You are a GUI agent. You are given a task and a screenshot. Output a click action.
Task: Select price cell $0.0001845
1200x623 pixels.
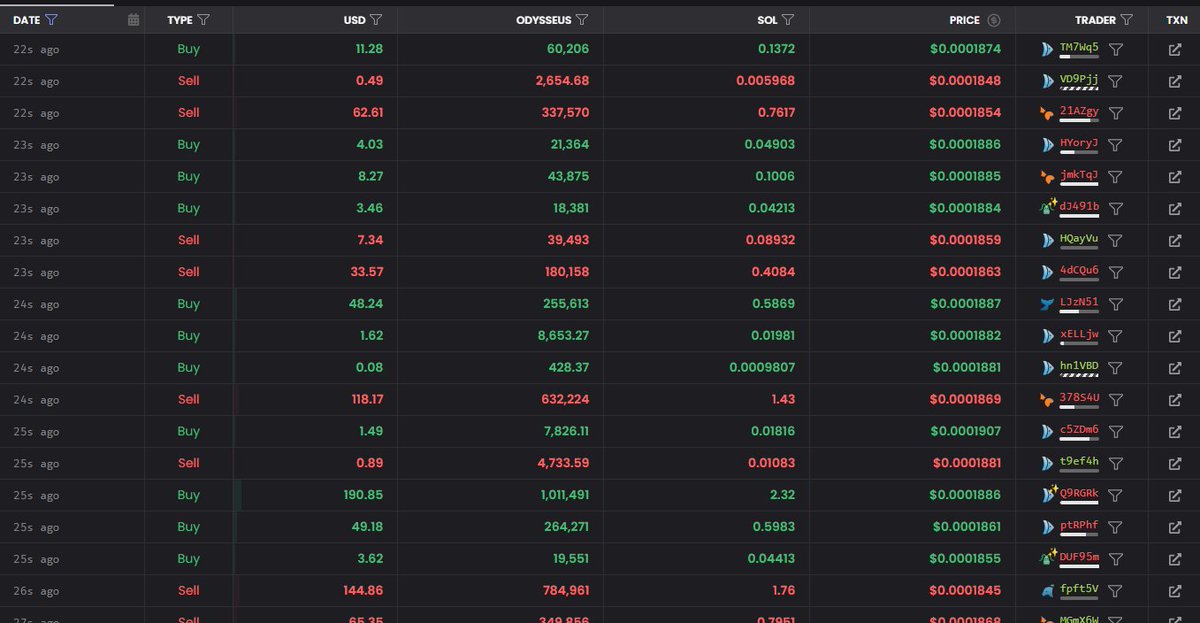[965, 591]
